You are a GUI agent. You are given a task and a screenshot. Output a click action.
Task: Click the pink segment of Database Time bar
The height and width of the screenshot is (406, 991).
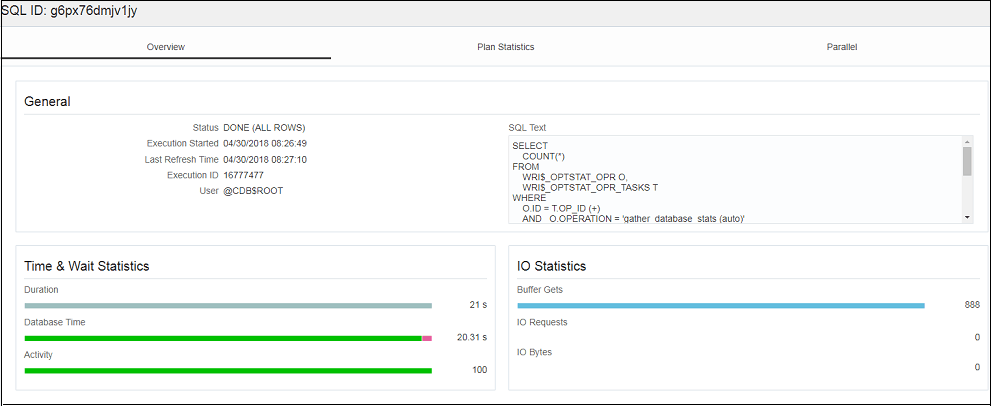click(427, 338)
